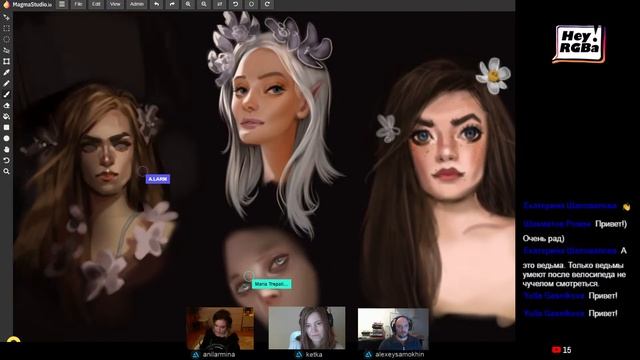Click the ketka name label
Screen dimensions: 640x360
click(314, 354)
